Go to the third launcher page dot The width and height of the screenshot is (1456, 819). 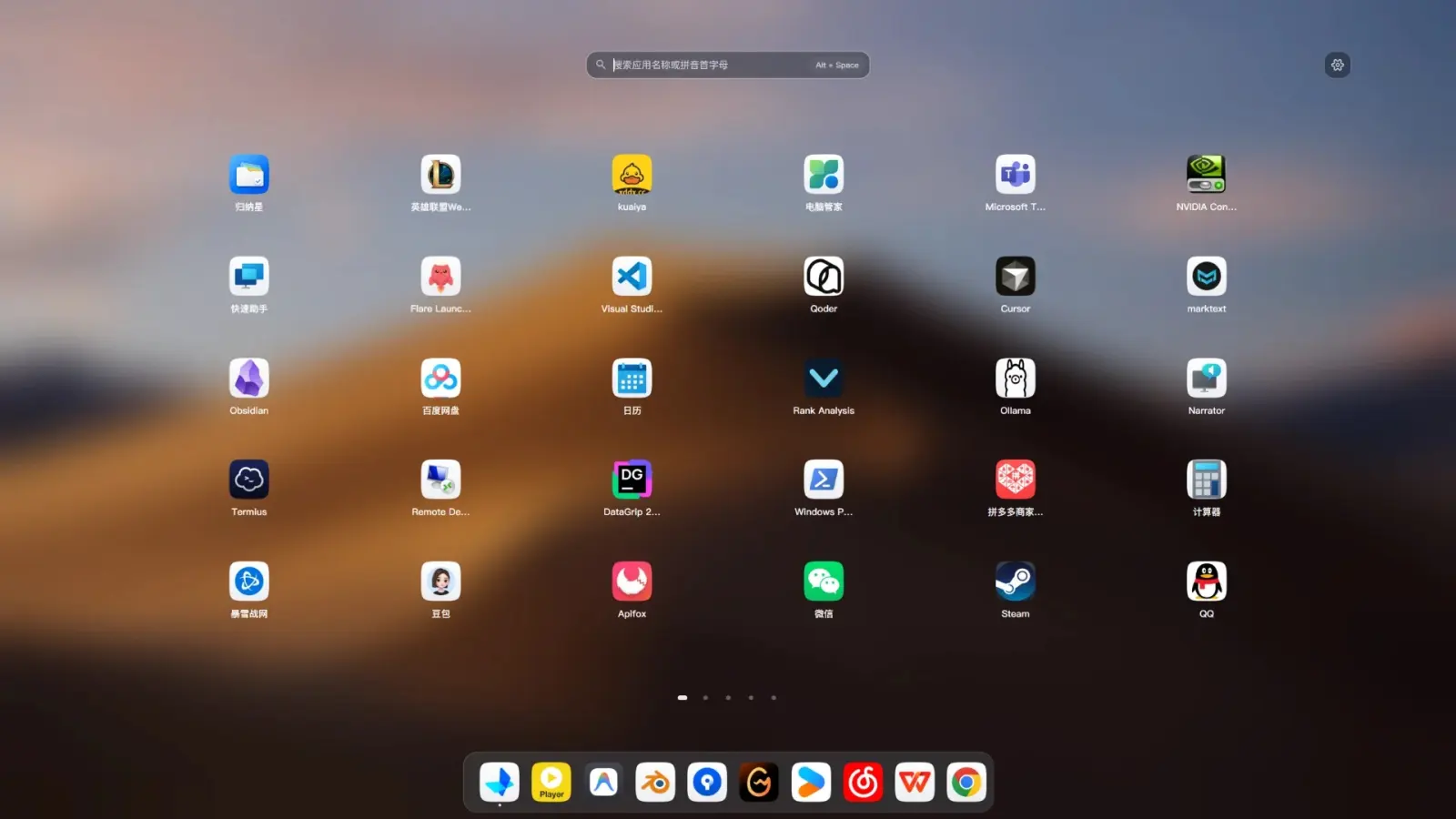pos(728,698)
